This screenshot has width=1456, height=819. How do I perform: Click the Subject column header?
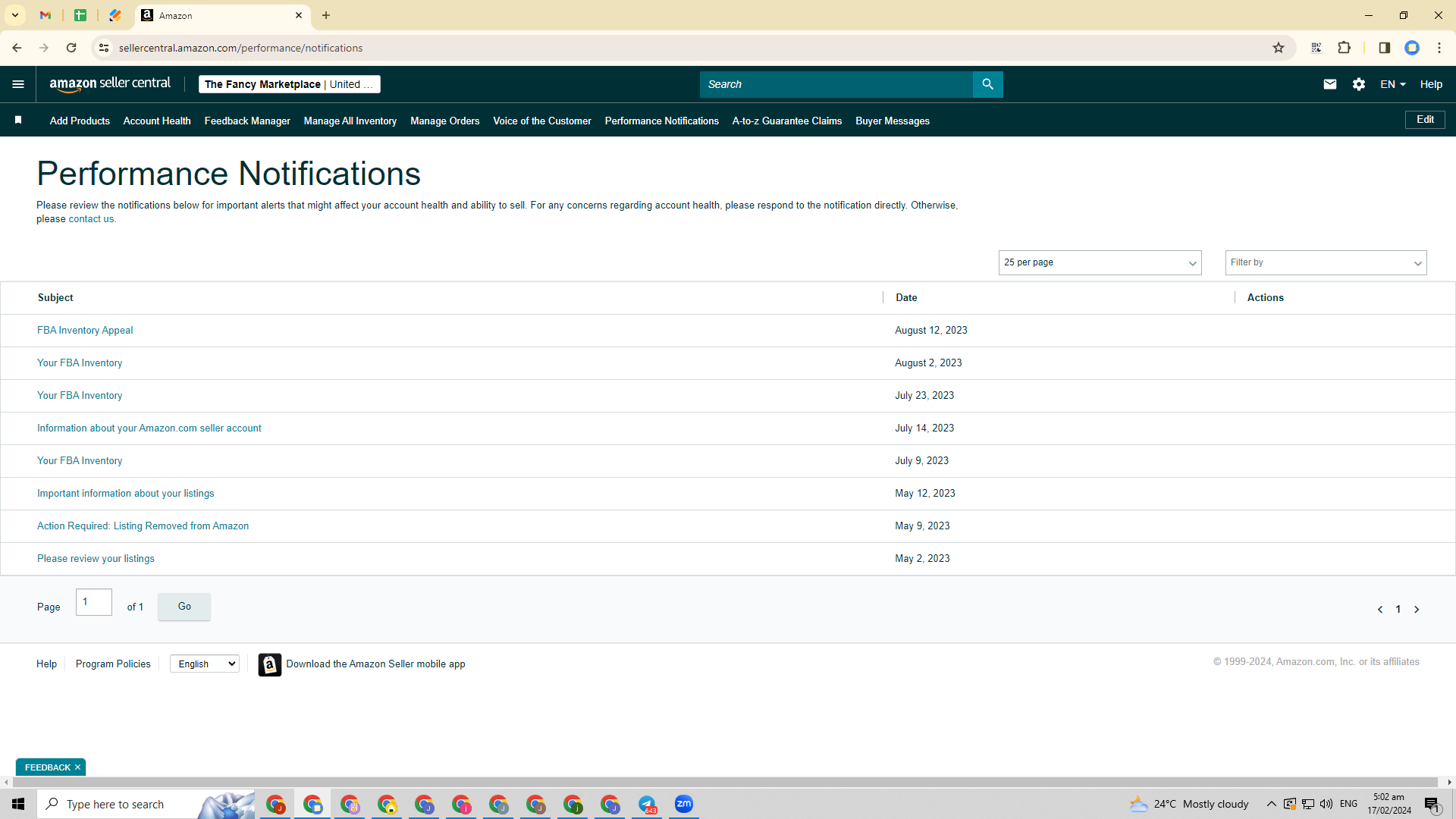(55, 298)
